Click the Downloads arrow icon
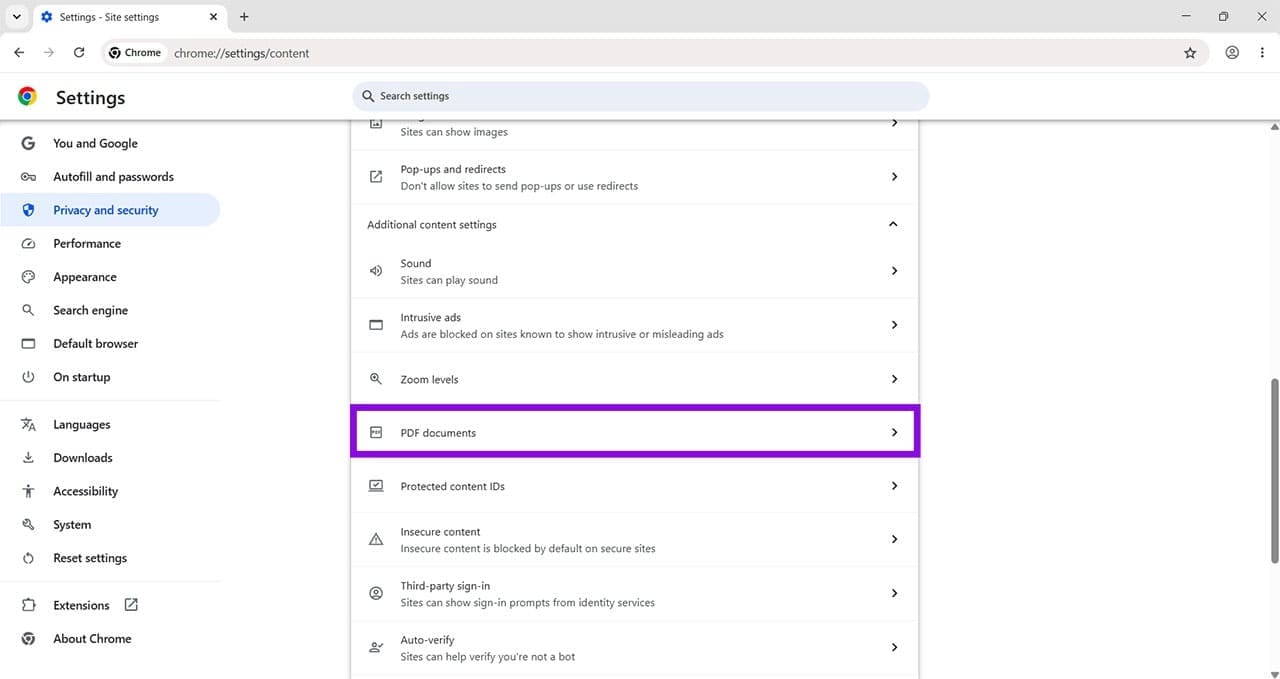This screenshot has height=679, width=1280. point(28,458)
